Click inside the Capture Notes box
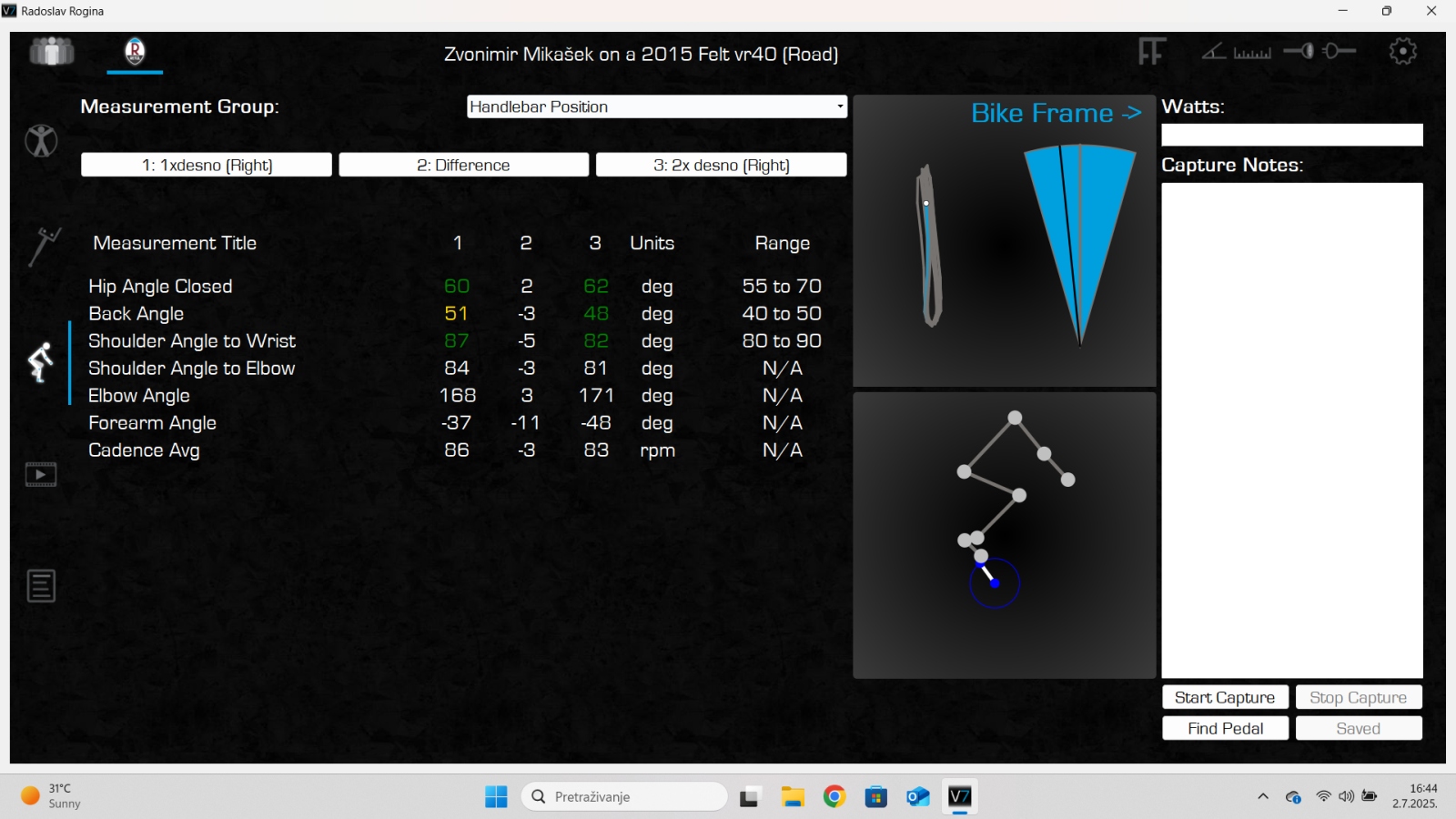Viewport: 1456px width, 819px height. (1292, 430)
